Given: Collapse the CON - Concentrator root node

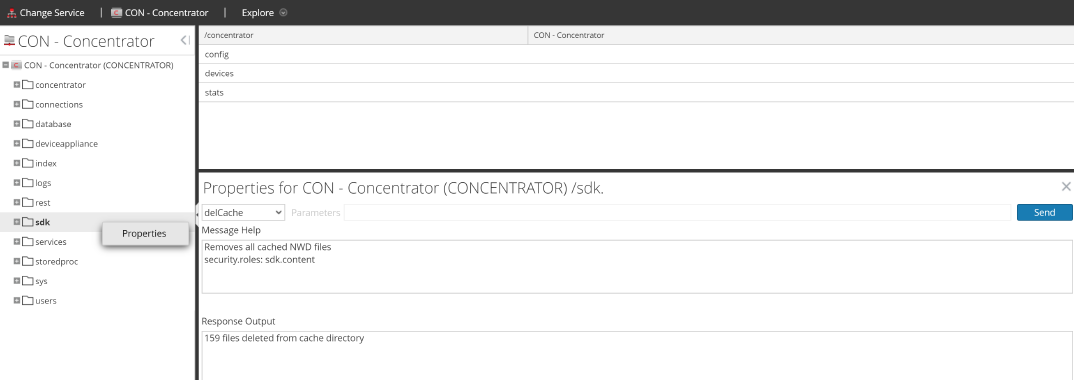Looking at the screenshot, I should [5, 65].
